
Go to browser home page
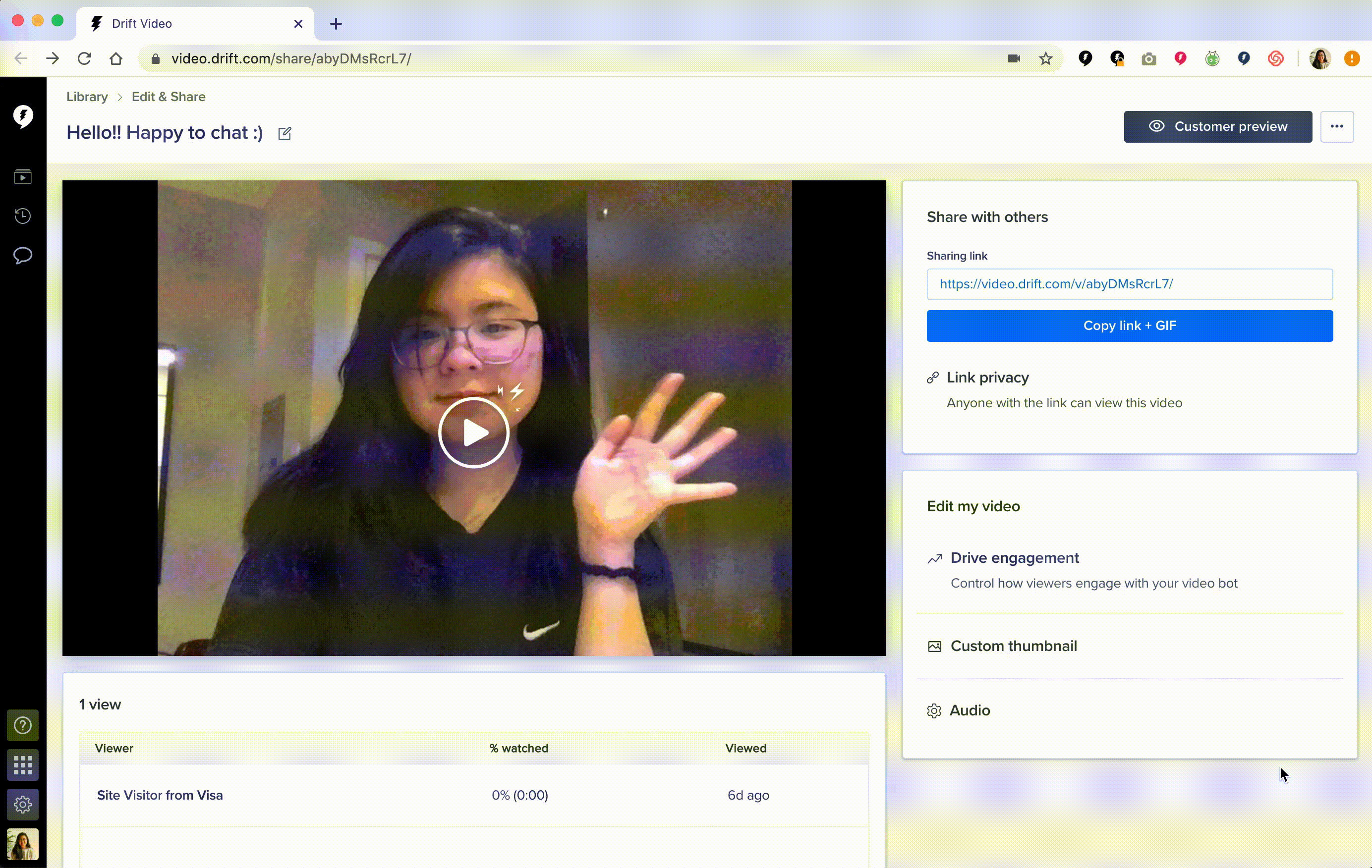point(116,58)
